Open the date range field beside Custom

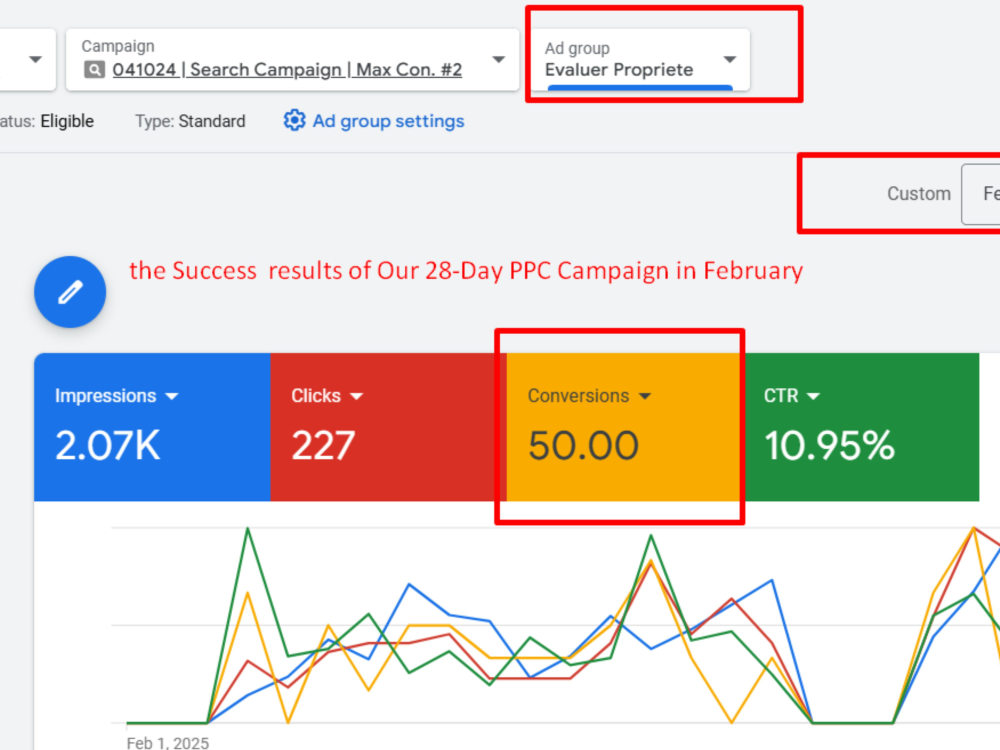[x=981, y=194]
